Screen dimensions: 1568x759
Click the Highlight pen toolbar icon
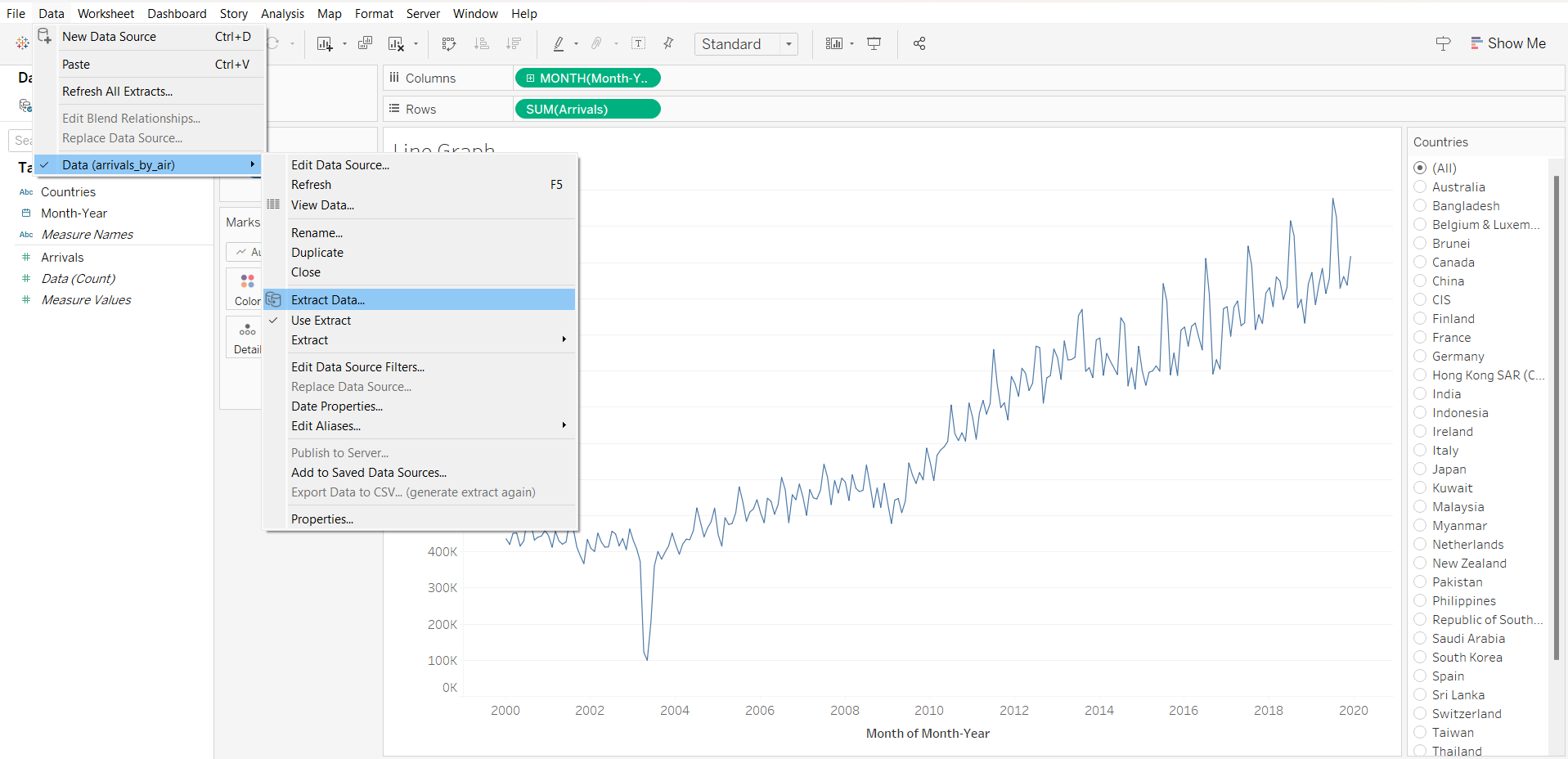coord(559,44)
